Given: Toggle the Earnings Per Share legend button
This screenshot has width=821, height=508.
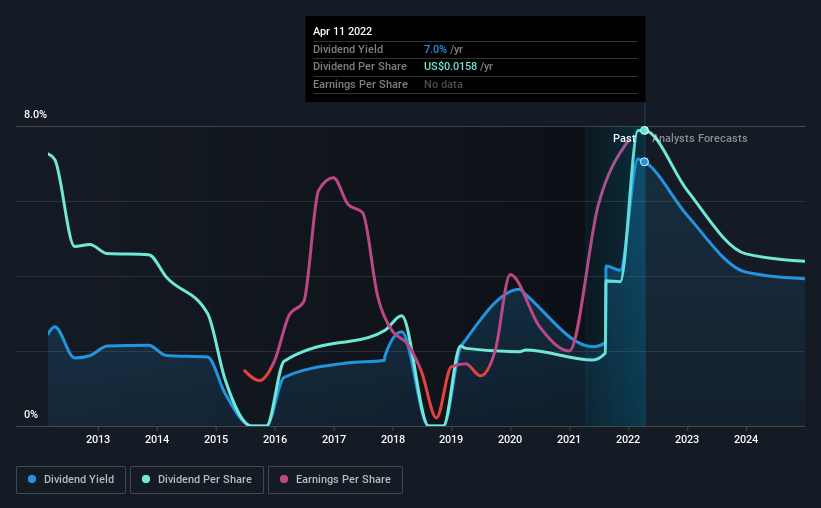Looking at the screenshot, I should pyautogui.click(x=335, y=480).
